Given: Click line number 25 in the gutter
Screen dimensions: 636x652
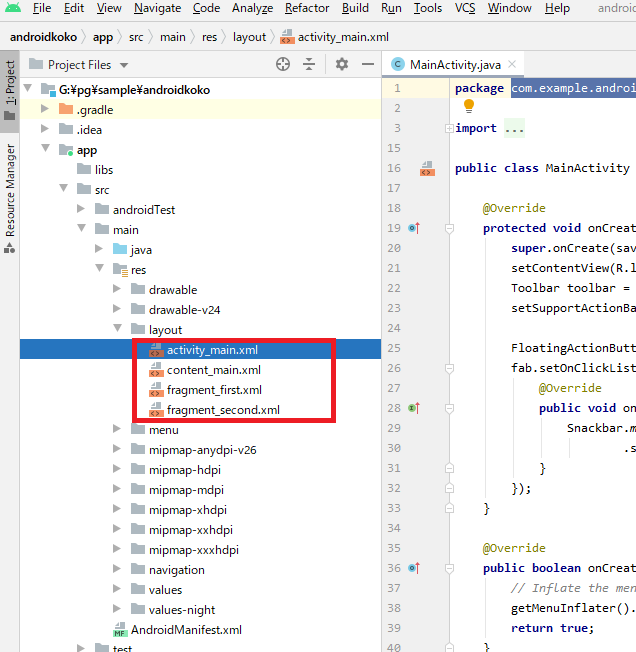Looking at the screenshot, I should point(394,348).
